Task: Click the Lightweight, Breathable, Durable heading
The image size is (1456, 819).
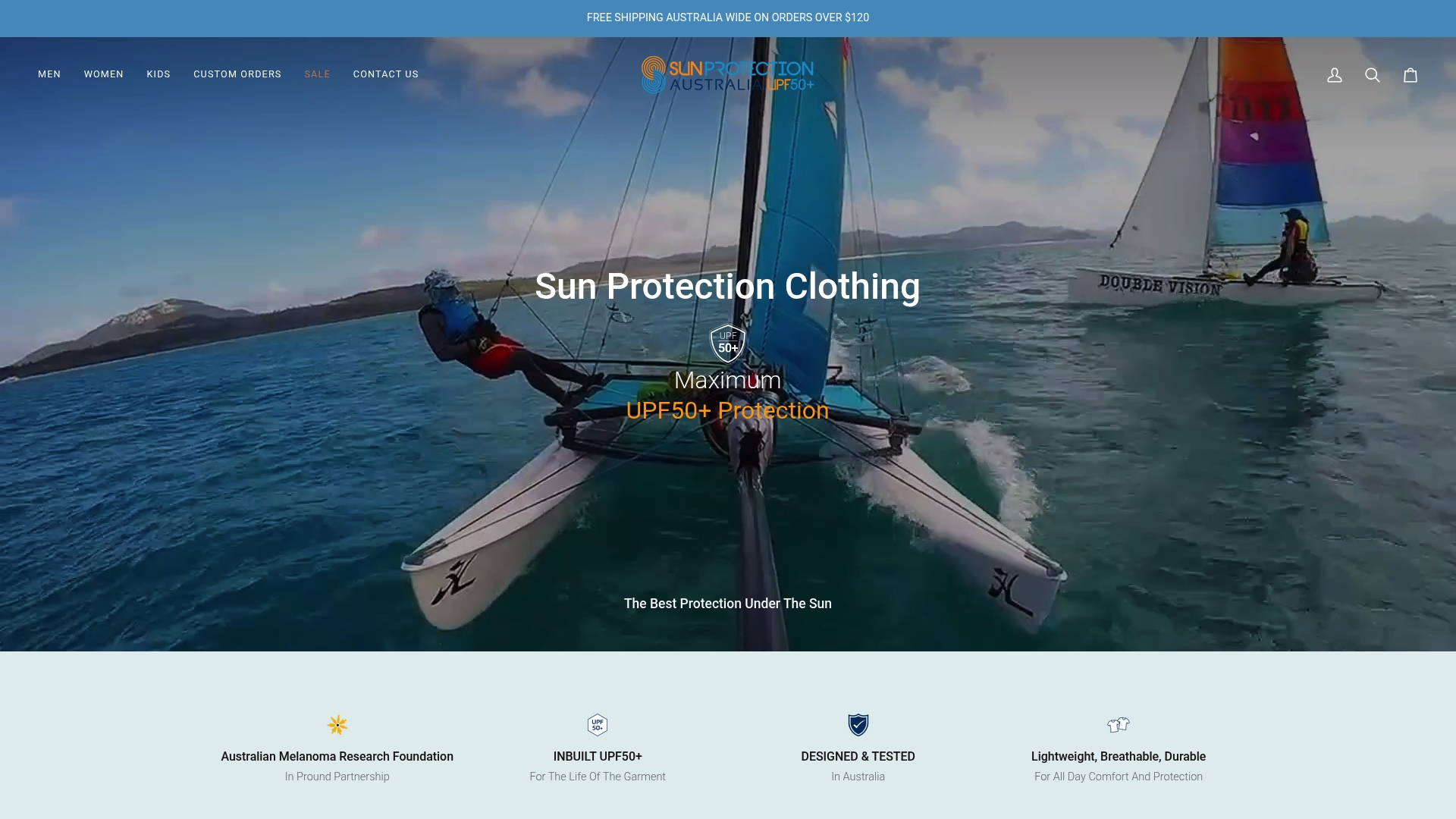Action: (x=1119, y=757)
